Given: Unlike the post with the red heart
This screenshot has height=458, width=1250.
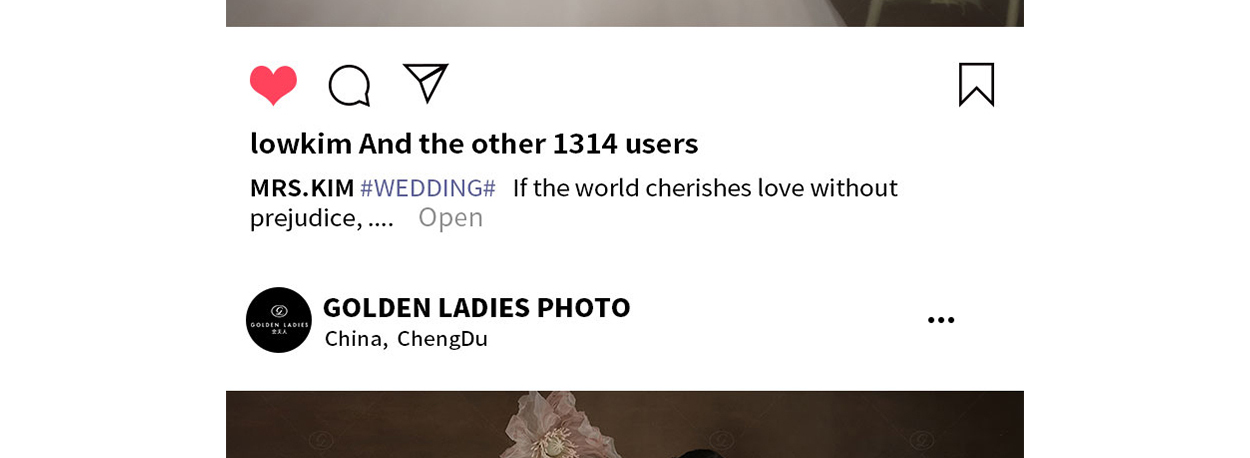Looking at the screenshot, I should pos(273,85).
